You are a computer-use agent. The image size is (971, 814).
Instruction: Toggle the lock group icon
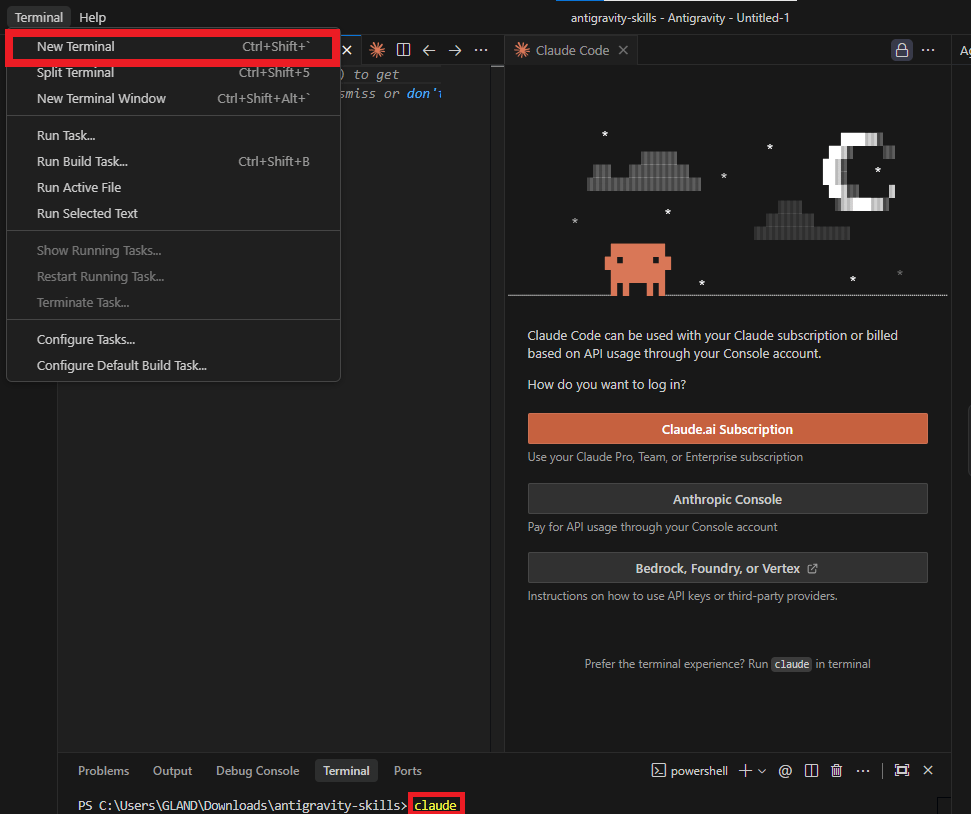click(902, 50)
